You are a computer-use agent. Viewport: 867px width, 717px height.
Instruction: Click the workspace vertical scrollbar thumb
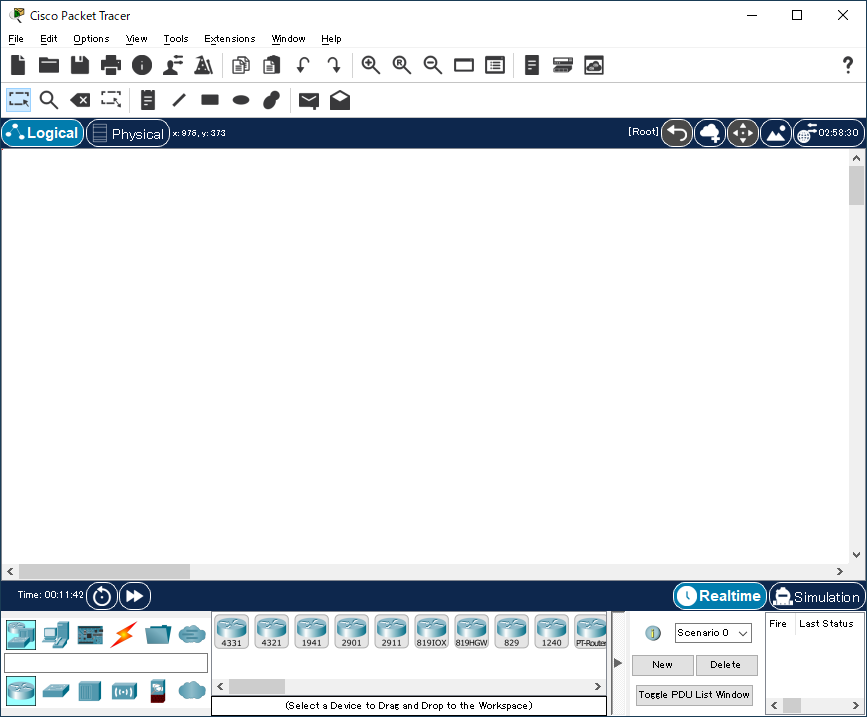[856, 185]
